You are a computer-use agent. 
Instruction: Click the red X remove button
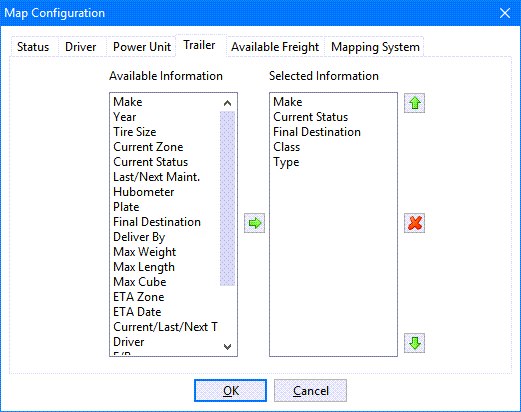pos(414,223)
